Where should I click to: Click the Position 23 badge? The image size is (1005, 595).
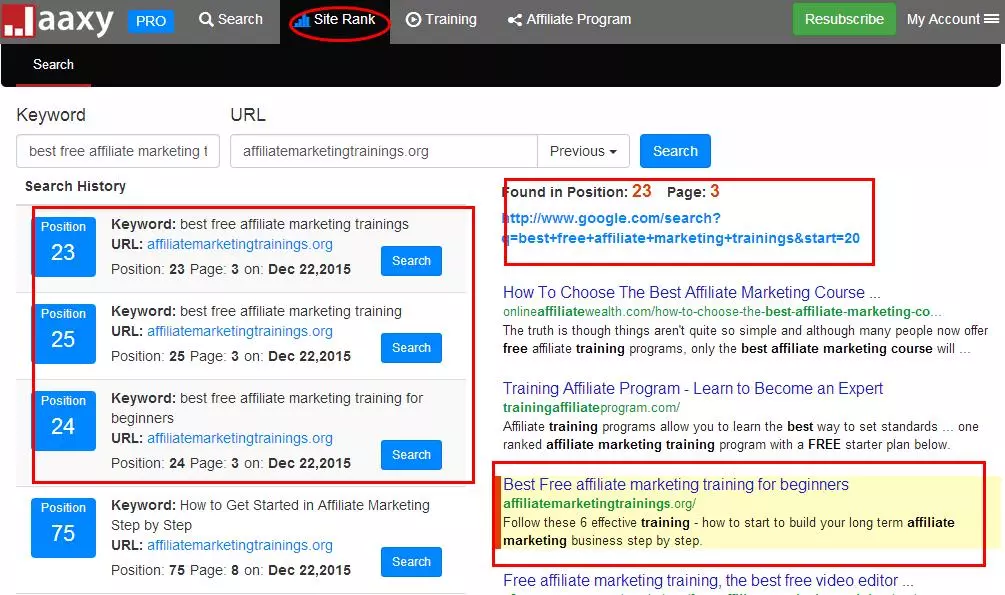click(x=63, y=246)
